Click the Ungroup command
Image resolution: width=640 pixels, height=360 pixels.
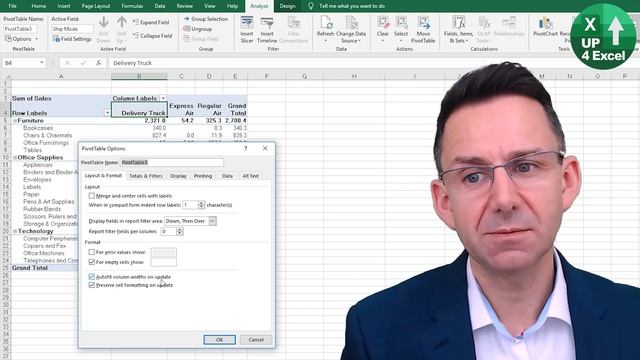[198, 29]
